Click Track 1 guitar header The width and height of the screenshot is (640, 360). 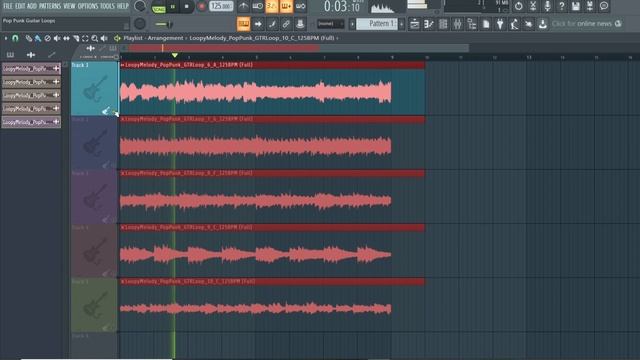point(94,88)
